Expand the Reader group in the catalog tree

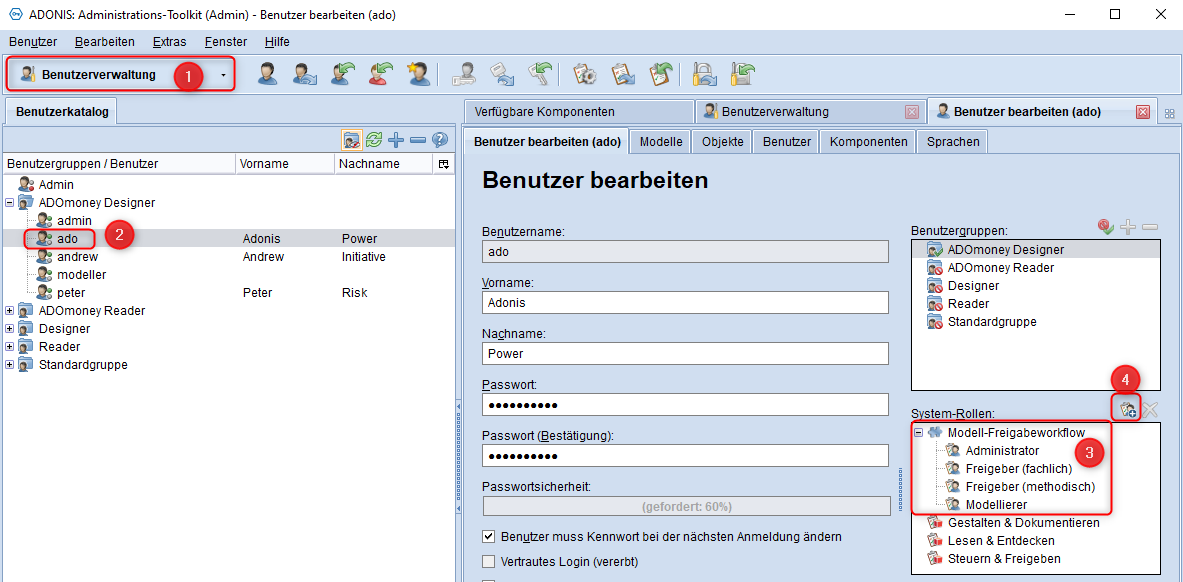pyautogui.click(x=9, y=346)
